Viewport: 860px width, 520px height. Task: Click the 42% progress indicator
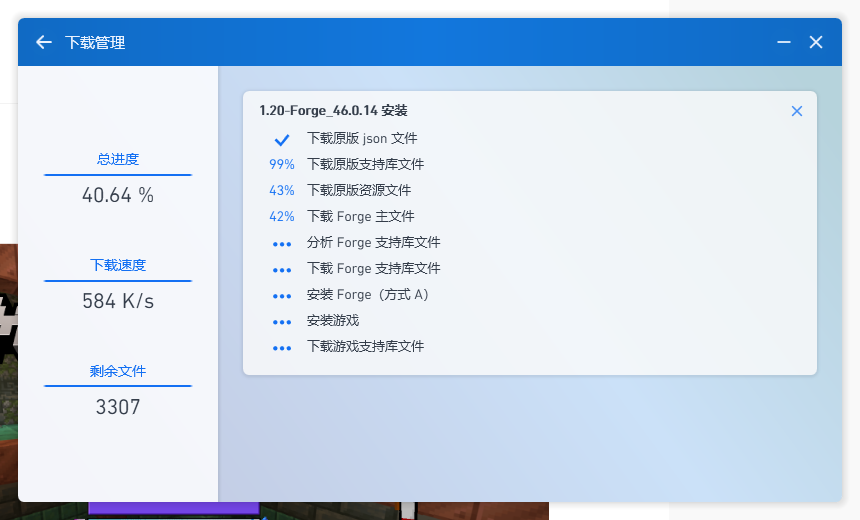(x=282, y=217)
